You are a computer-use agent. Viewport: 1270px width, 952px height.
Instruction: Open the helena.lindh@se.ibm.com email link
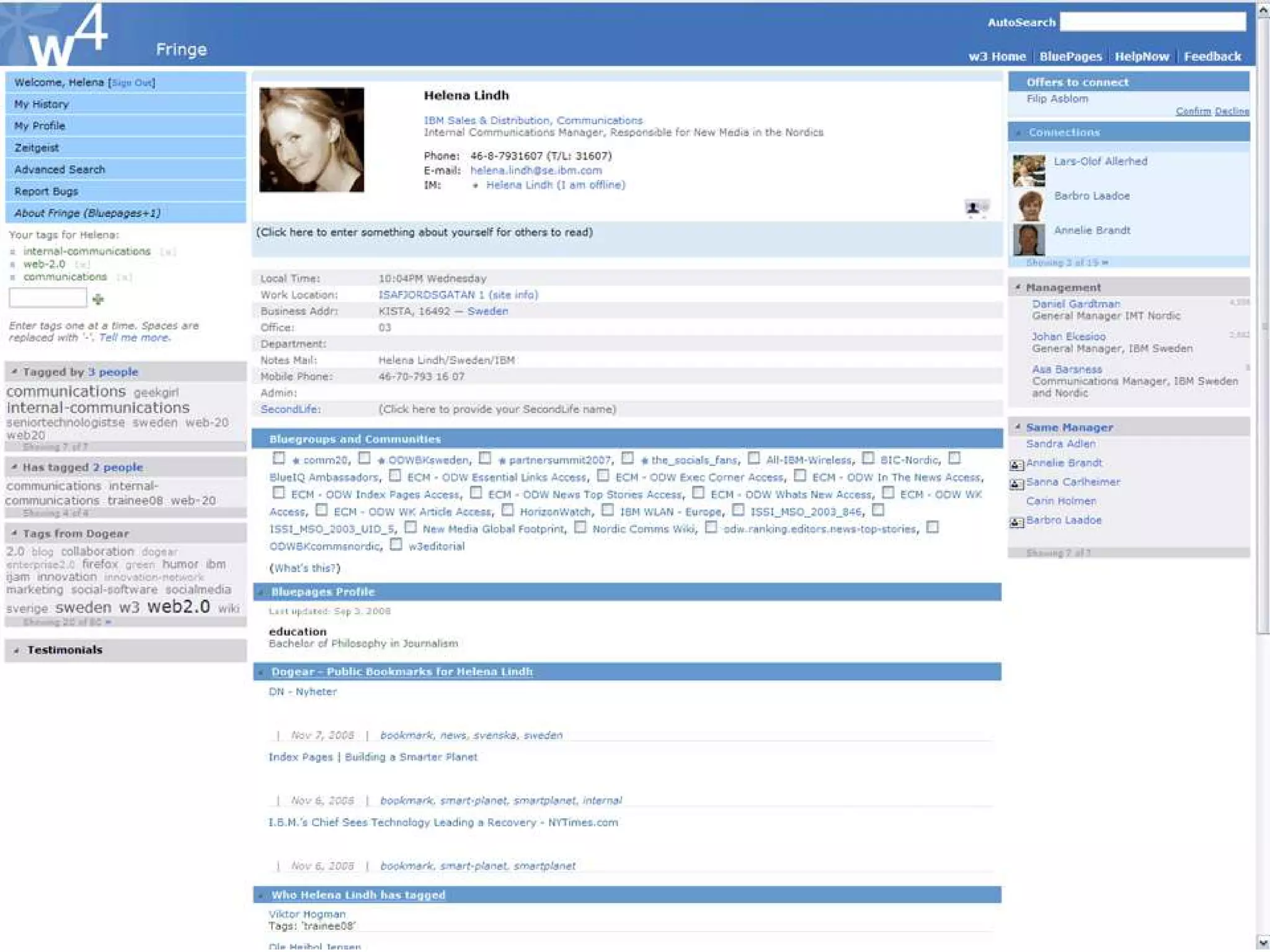(536, 170)
